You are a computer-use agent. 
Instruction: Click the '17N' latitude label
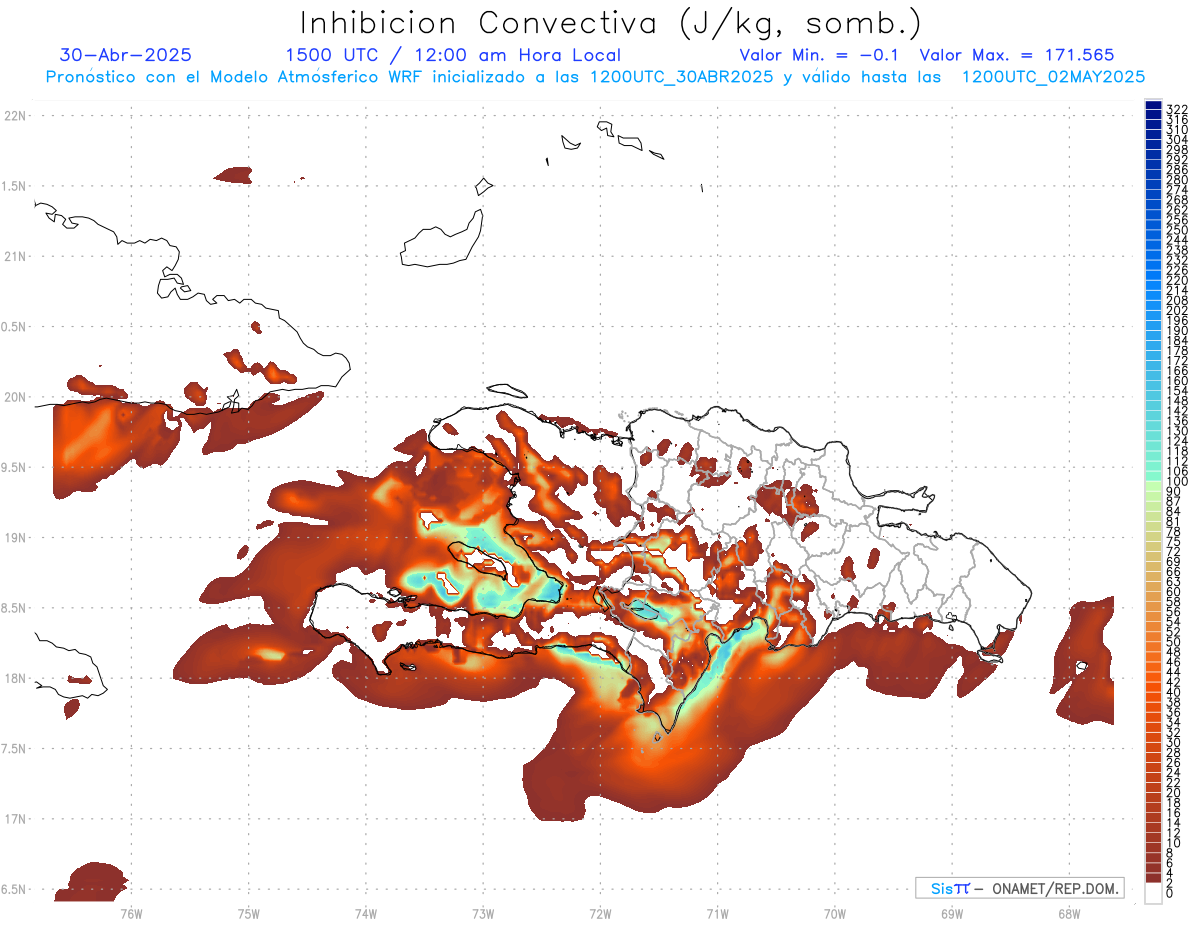point(16,819)
